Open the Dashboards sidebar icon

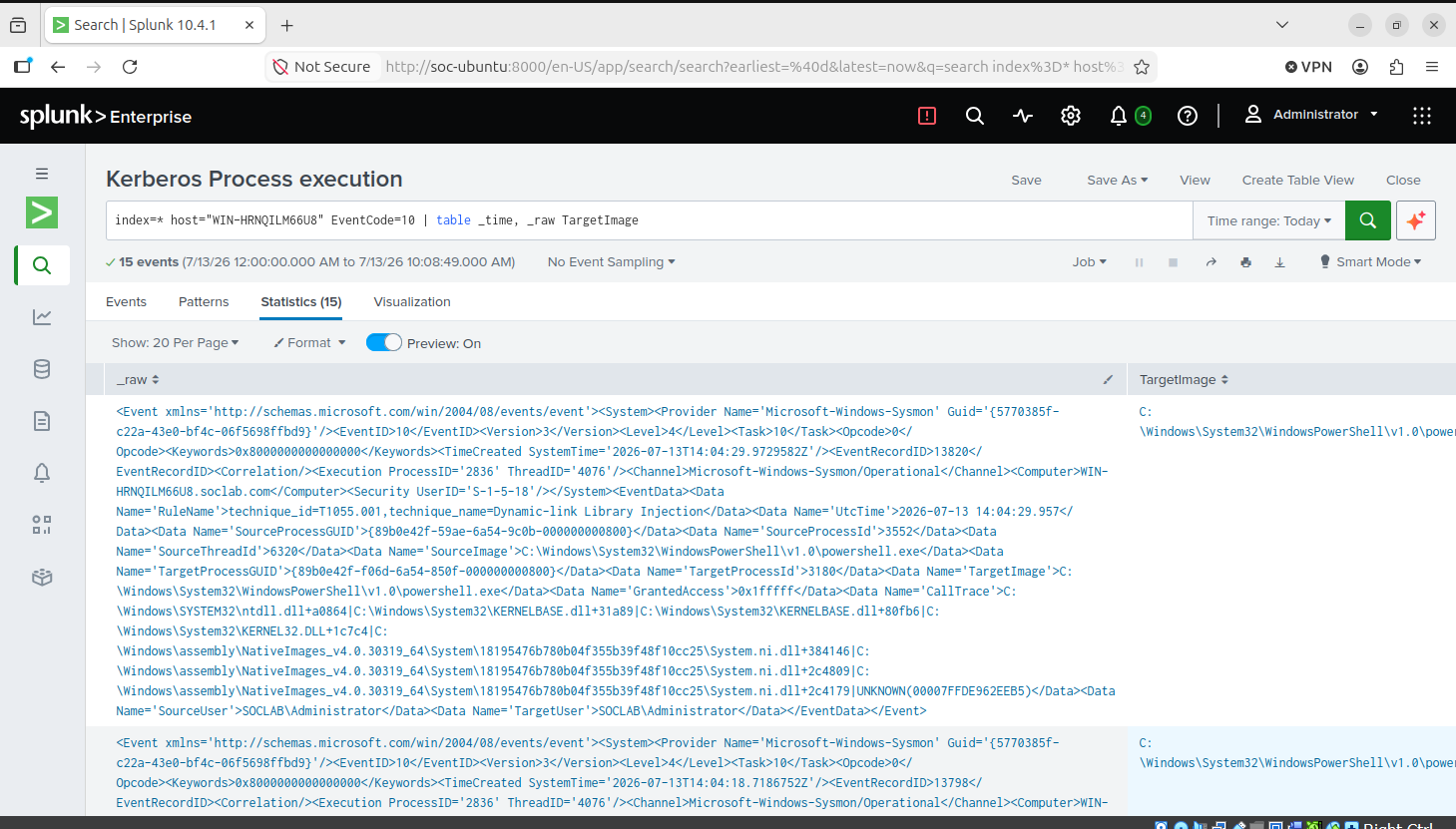coord(42,525)
